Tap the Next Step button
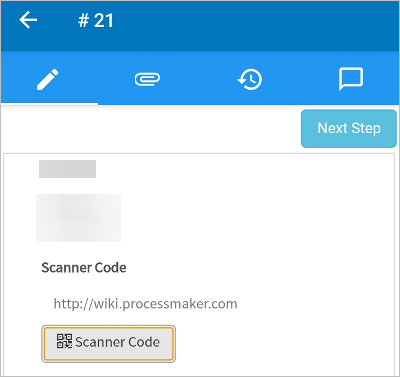400x377 pixels. coord(349,128)
